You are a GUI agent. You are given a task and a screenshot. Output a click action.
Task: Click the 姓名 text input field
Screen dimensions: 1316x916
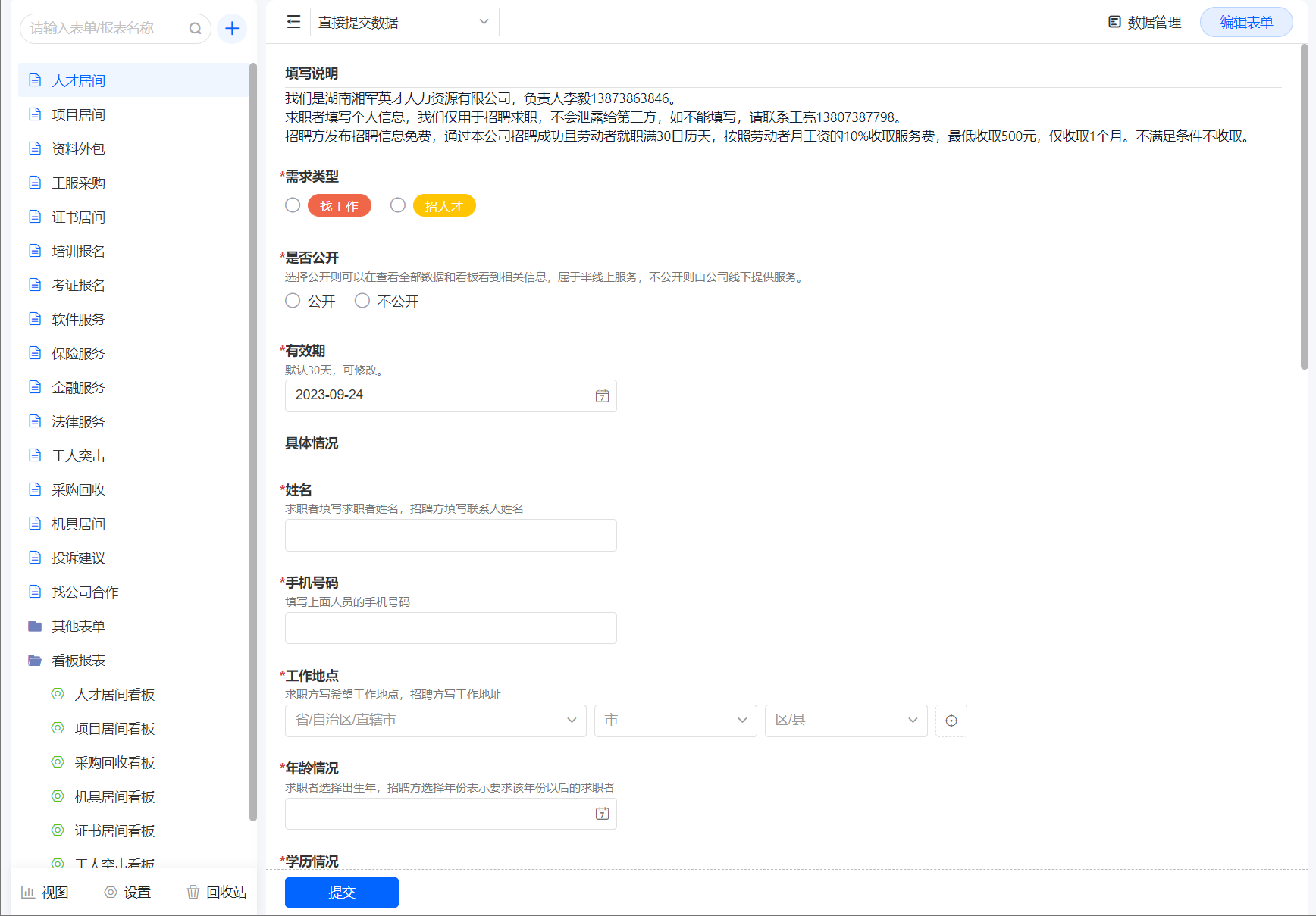[450, 535]
